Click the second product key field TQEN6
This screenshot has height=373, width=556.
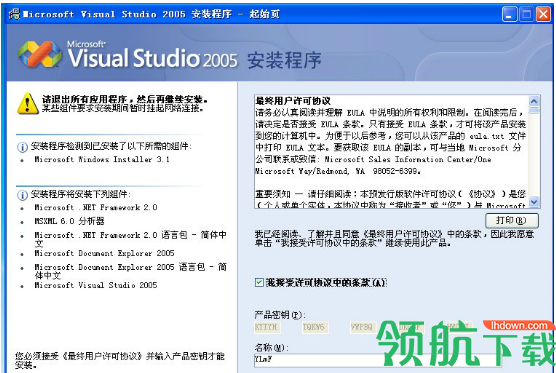coord(315,327)
